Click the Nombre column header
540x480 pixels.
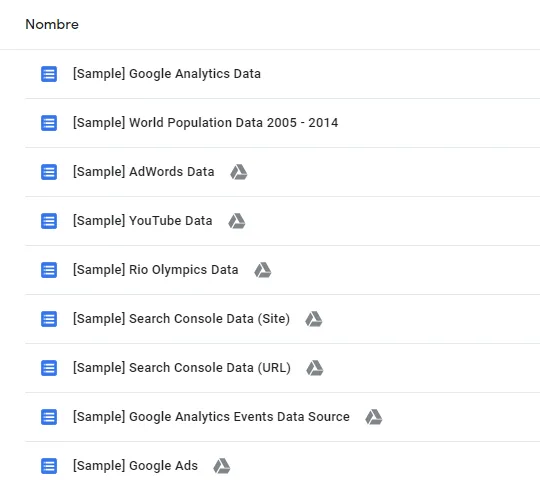coord(52,24)
